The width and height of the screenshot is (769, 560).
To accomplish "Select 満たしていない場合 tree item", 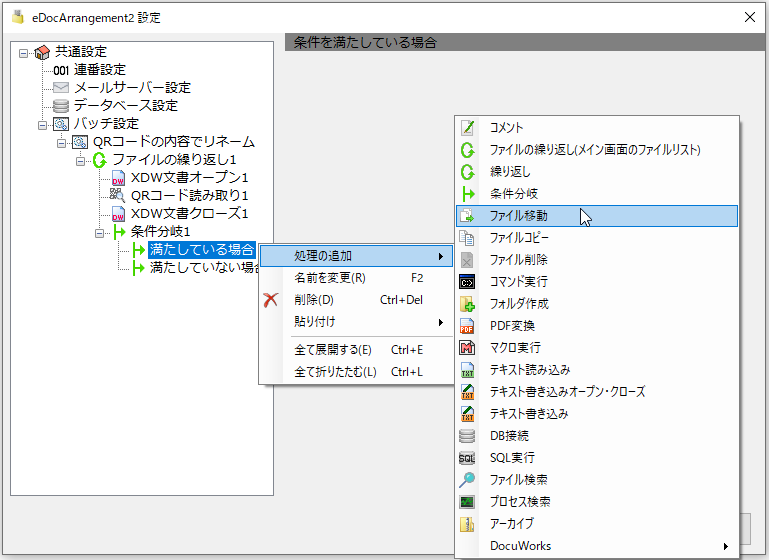I will (x=205, y=267).
